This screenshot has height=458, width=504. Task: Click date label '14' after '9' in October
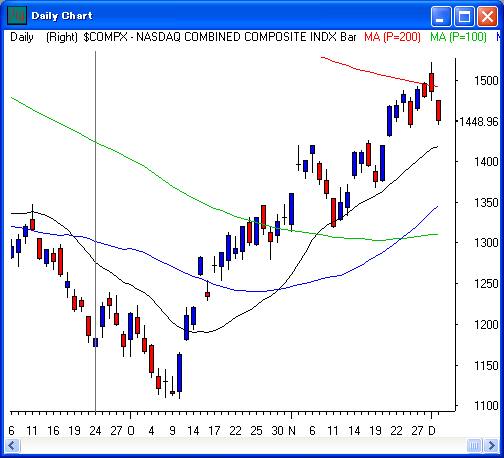coord(193,431)
